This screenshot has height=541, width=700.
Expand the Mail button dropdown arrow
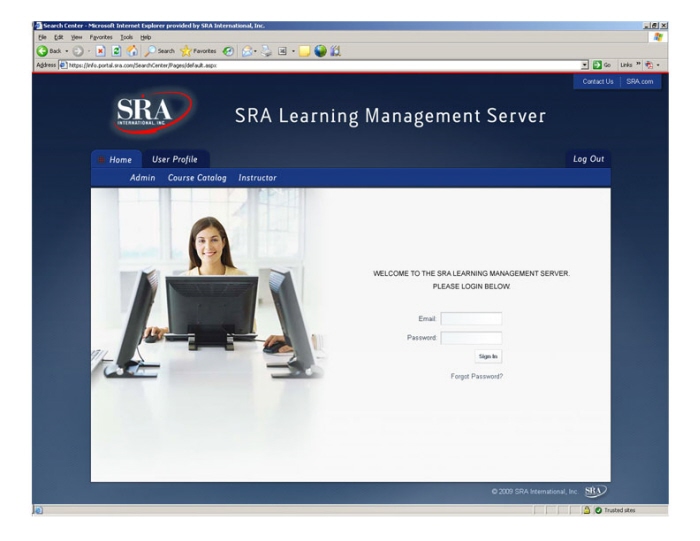(x=255, y=51)
